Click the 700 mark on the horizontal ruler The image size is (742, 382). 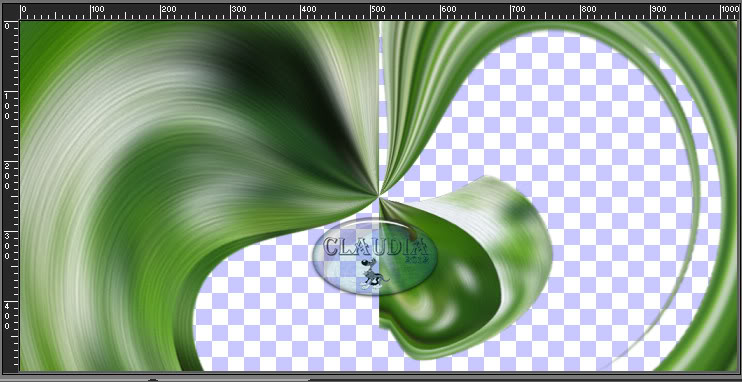click(x=518, y=9)
